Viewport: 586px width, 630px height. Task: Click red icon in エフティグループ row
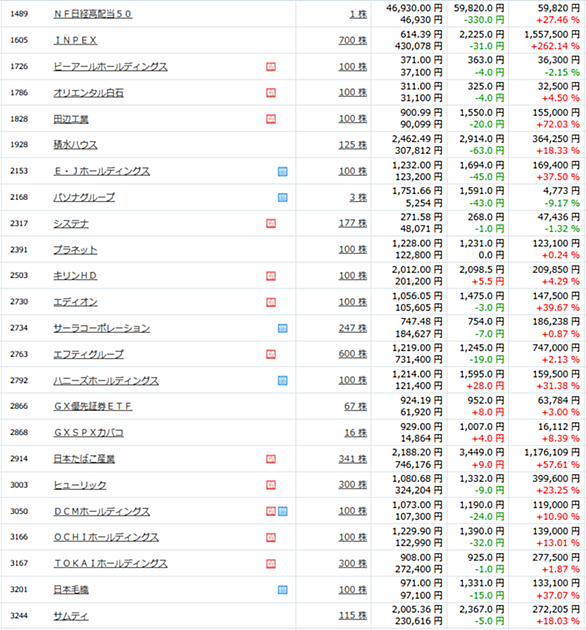click(x=271, y=354)
